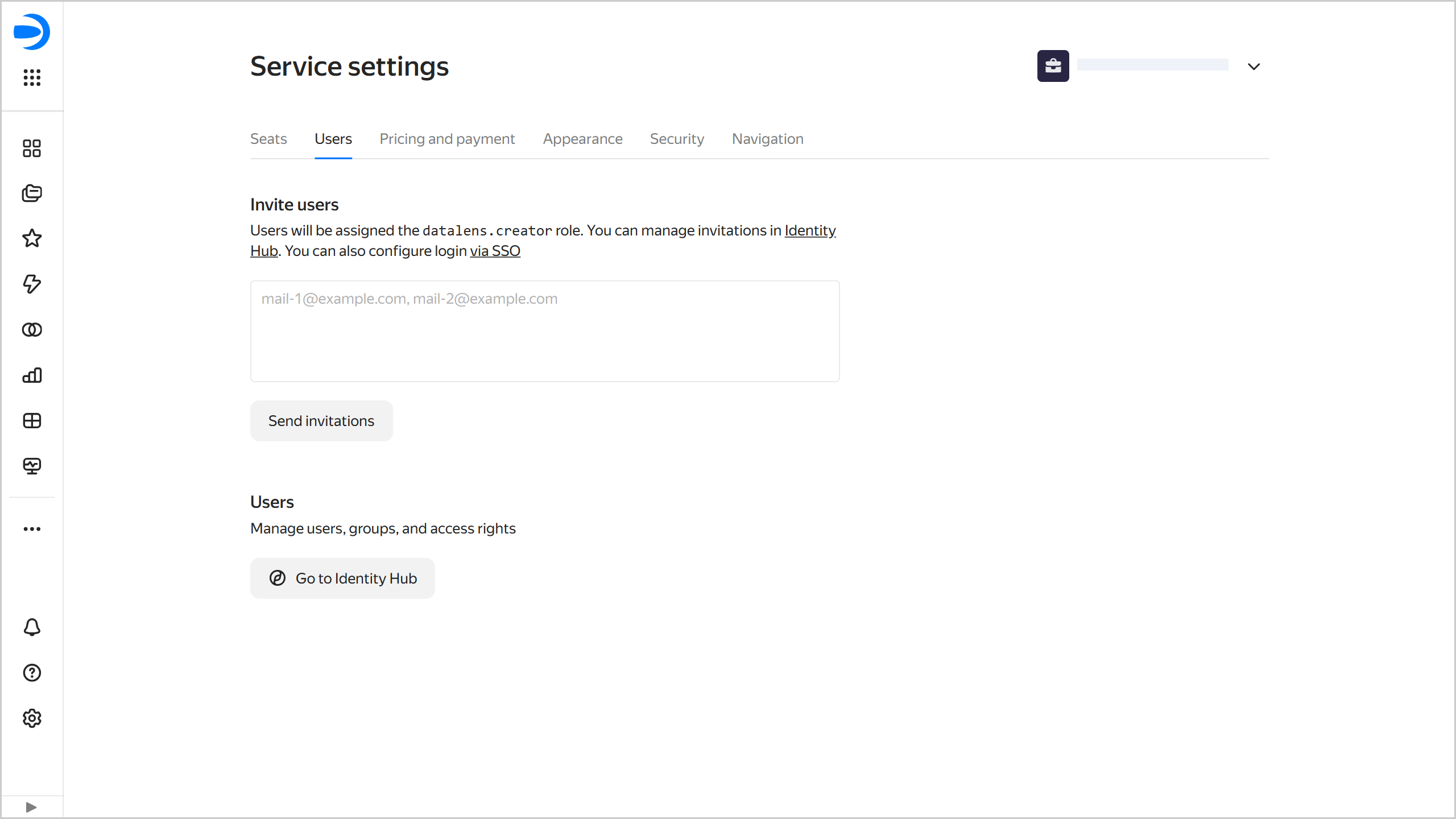Viewport: 1456px width, 819px height.
Task: Show more items via three dots
Action: click(32, 529)
